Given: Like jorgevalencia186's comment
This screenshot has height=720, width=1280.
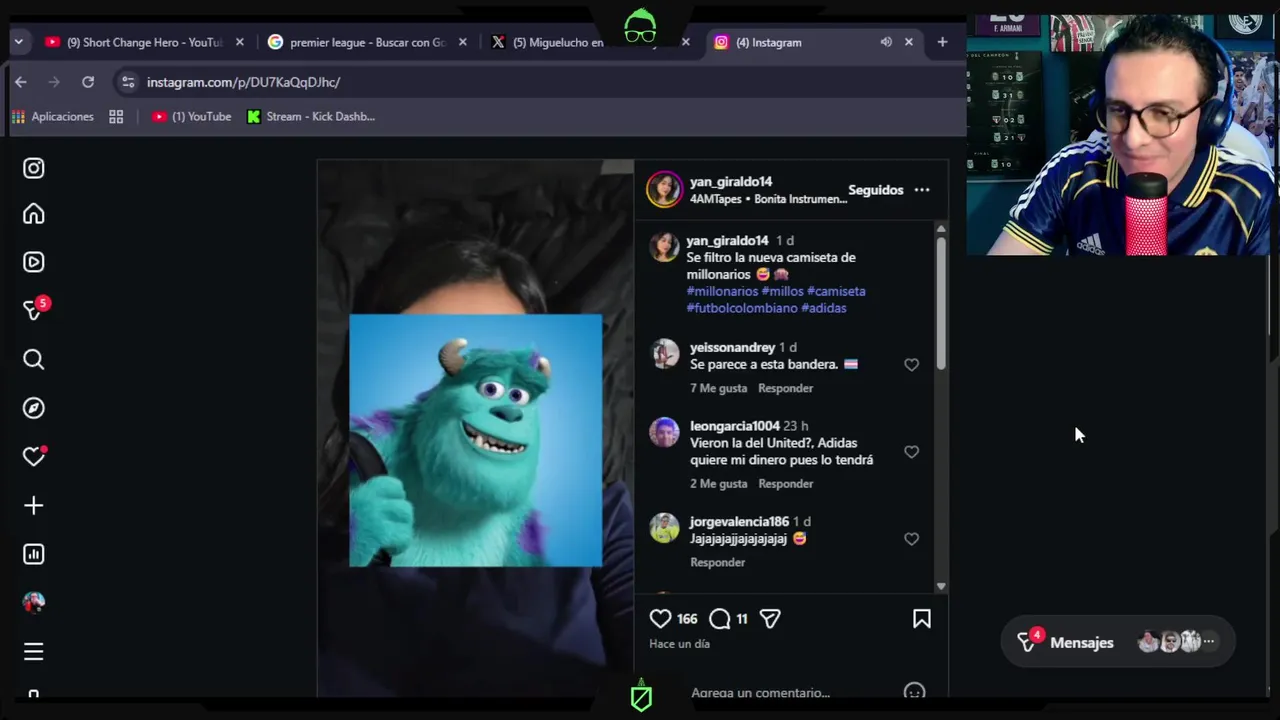Looking at the screenshot, I should pyautogui.click(x=911, y=539).
